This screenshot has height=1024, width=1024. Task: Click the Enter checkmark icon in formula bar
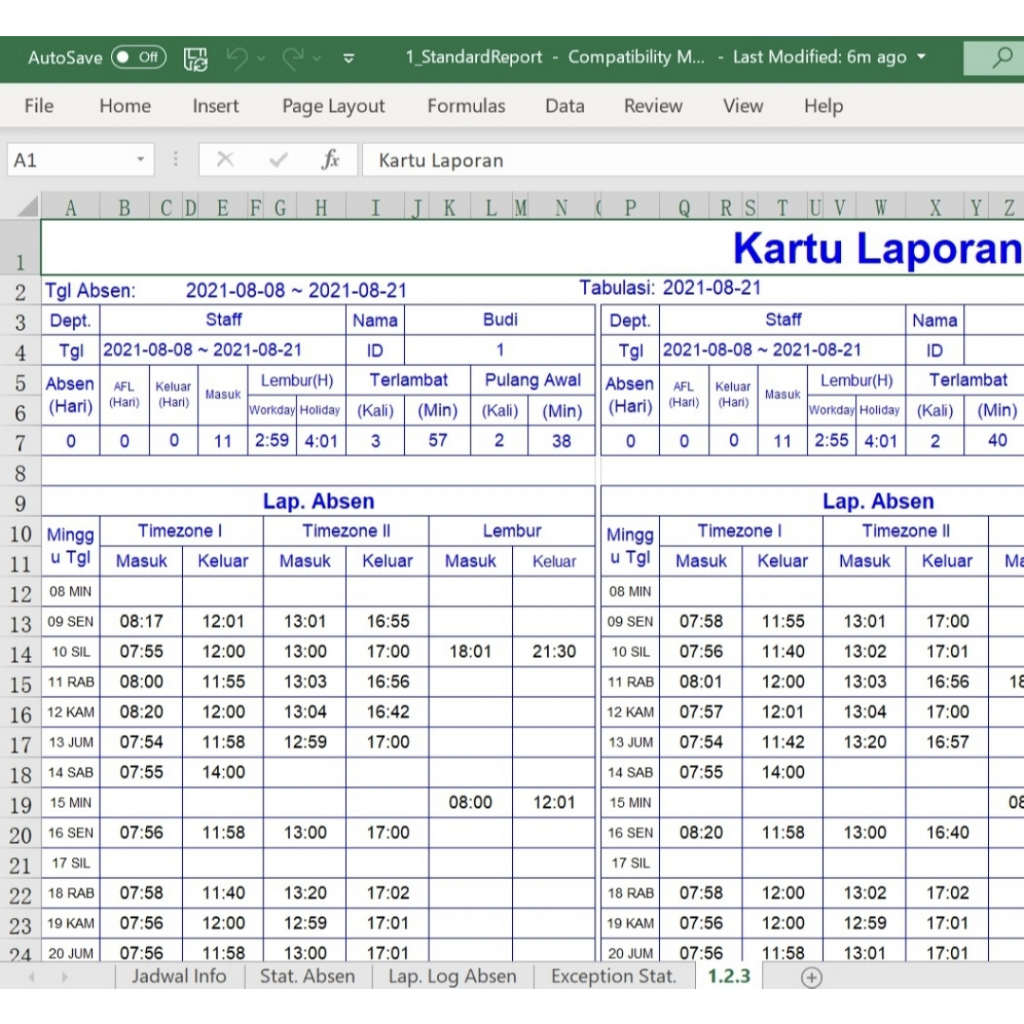coord(278,160)
